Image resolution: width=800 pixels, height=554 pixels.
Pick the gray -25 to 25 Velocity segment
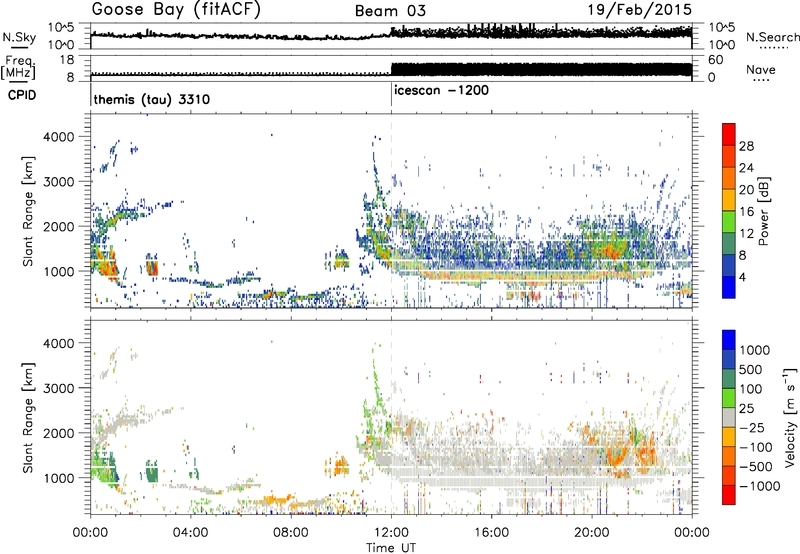(729, 417)
